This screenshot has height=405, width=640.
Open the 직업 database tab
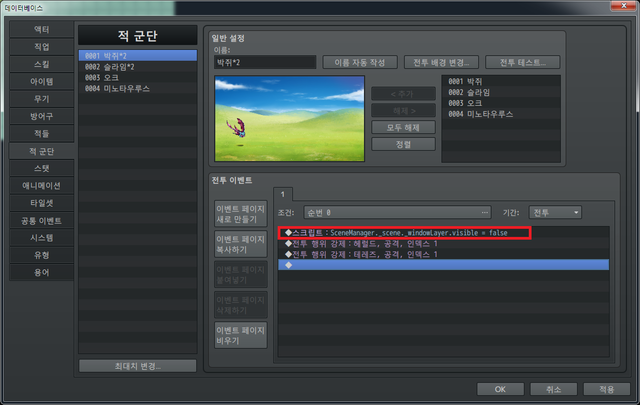pos(42,47)
